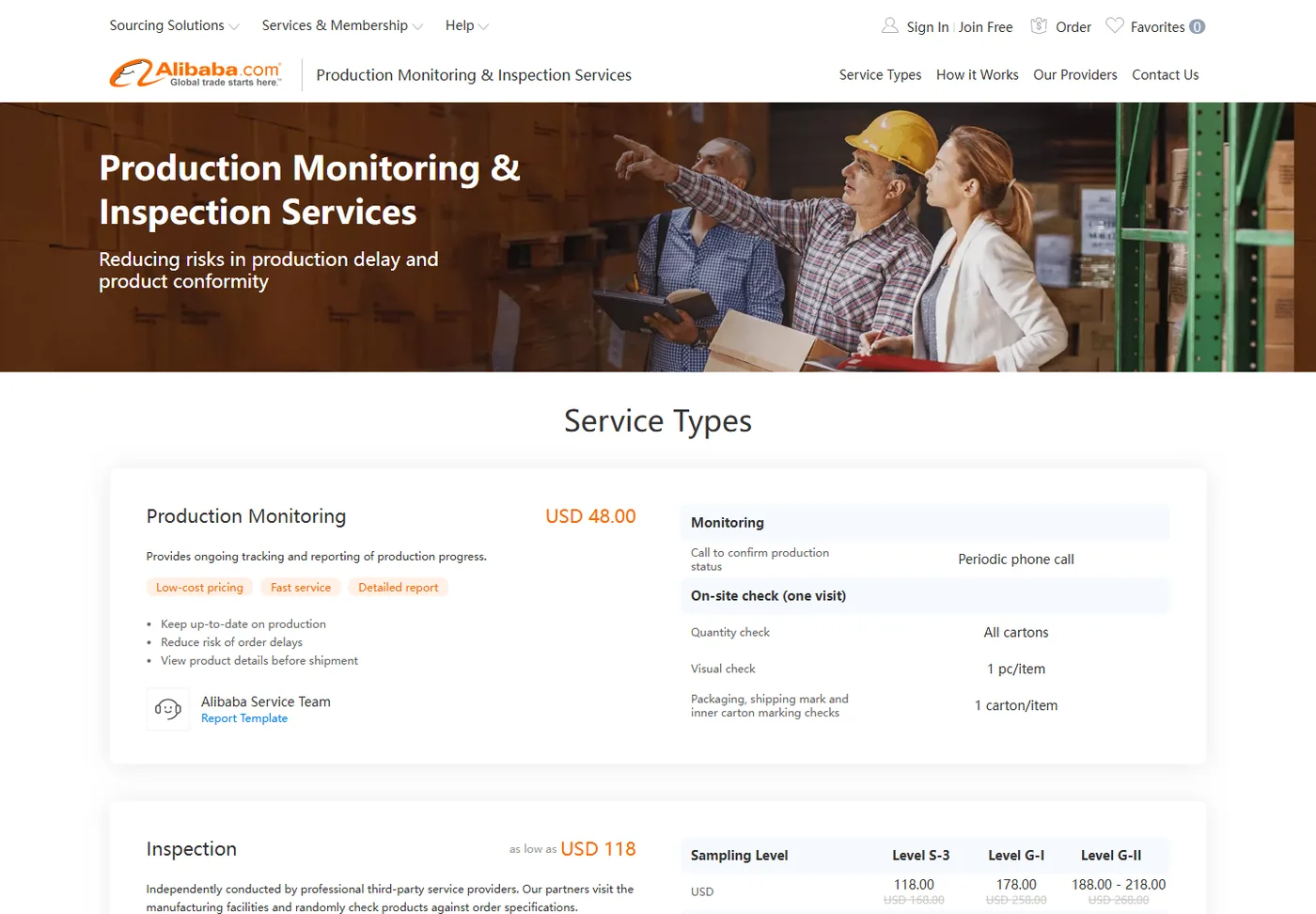Click the Inspection card title
1316x914 pixels.
[192, 849]
